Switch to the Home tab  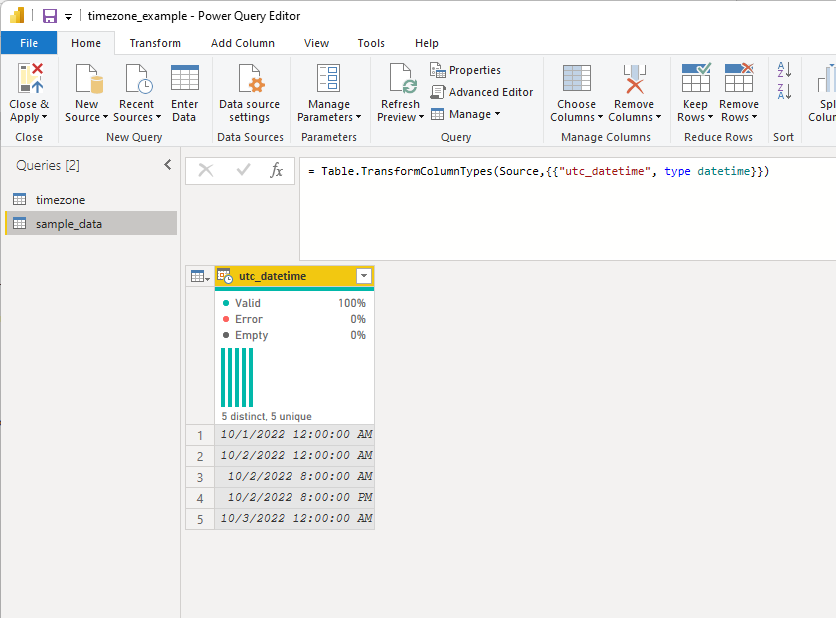[x=86, y=43]
